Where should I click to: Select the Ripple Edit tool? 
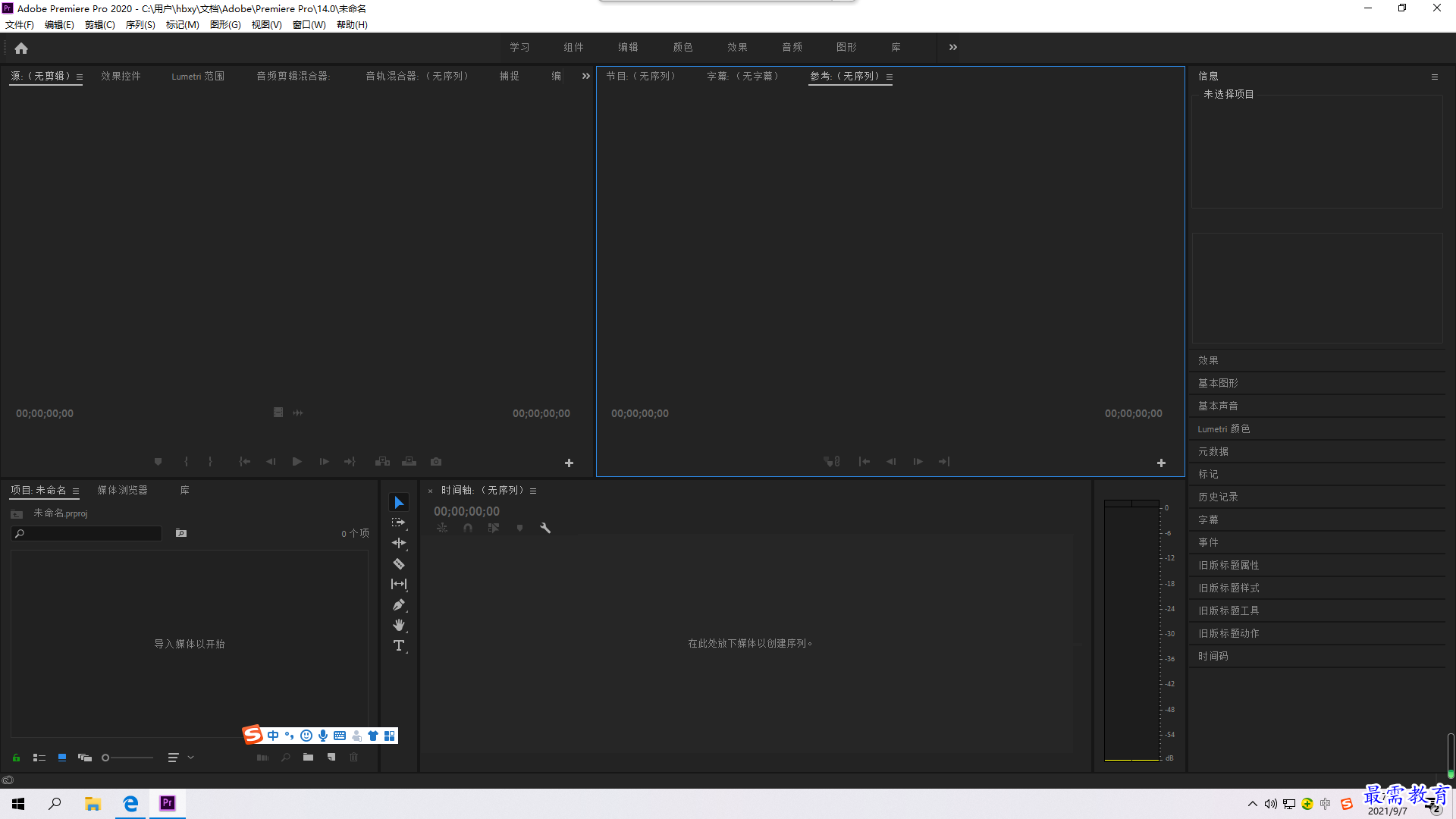tap(399, 543)
